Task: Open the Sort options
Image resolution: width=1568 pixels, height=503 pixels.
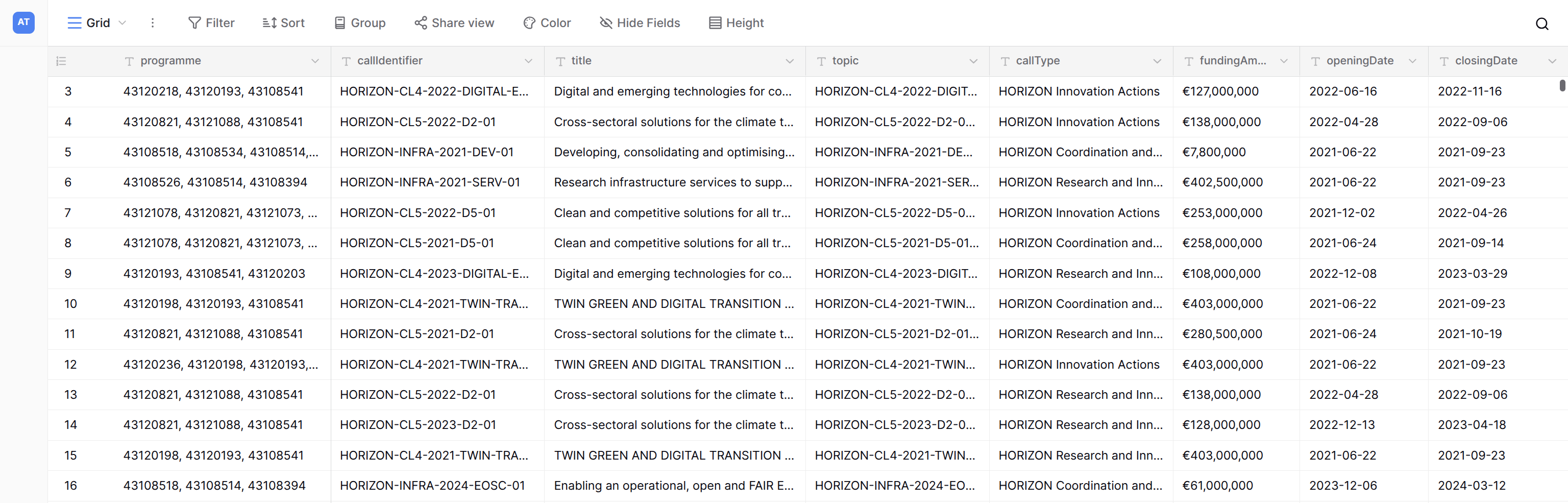Action: click(283, 23)
